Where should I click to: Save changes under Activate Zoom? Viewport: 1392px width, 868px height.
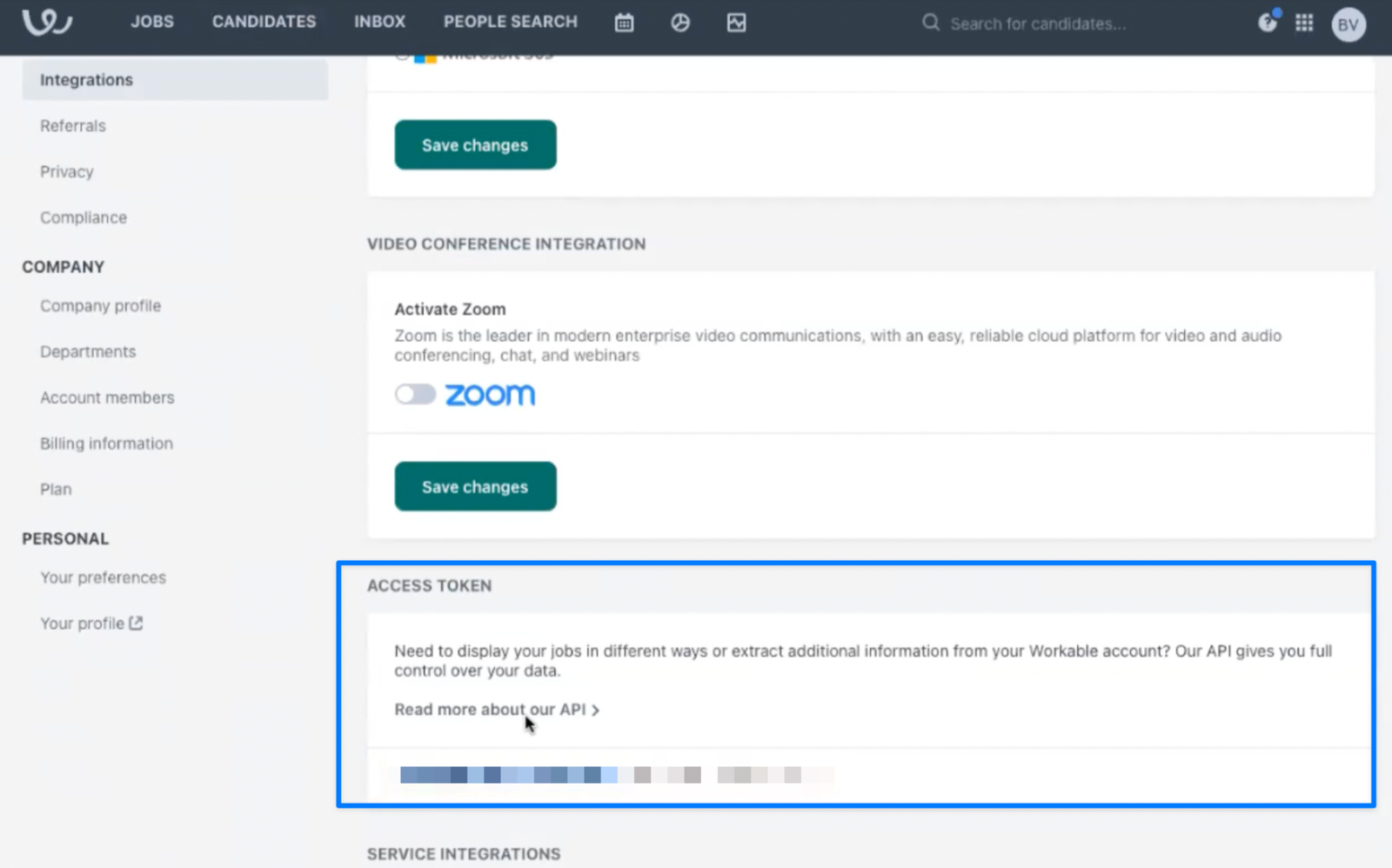pyautogui.click(x=475, y=486)
